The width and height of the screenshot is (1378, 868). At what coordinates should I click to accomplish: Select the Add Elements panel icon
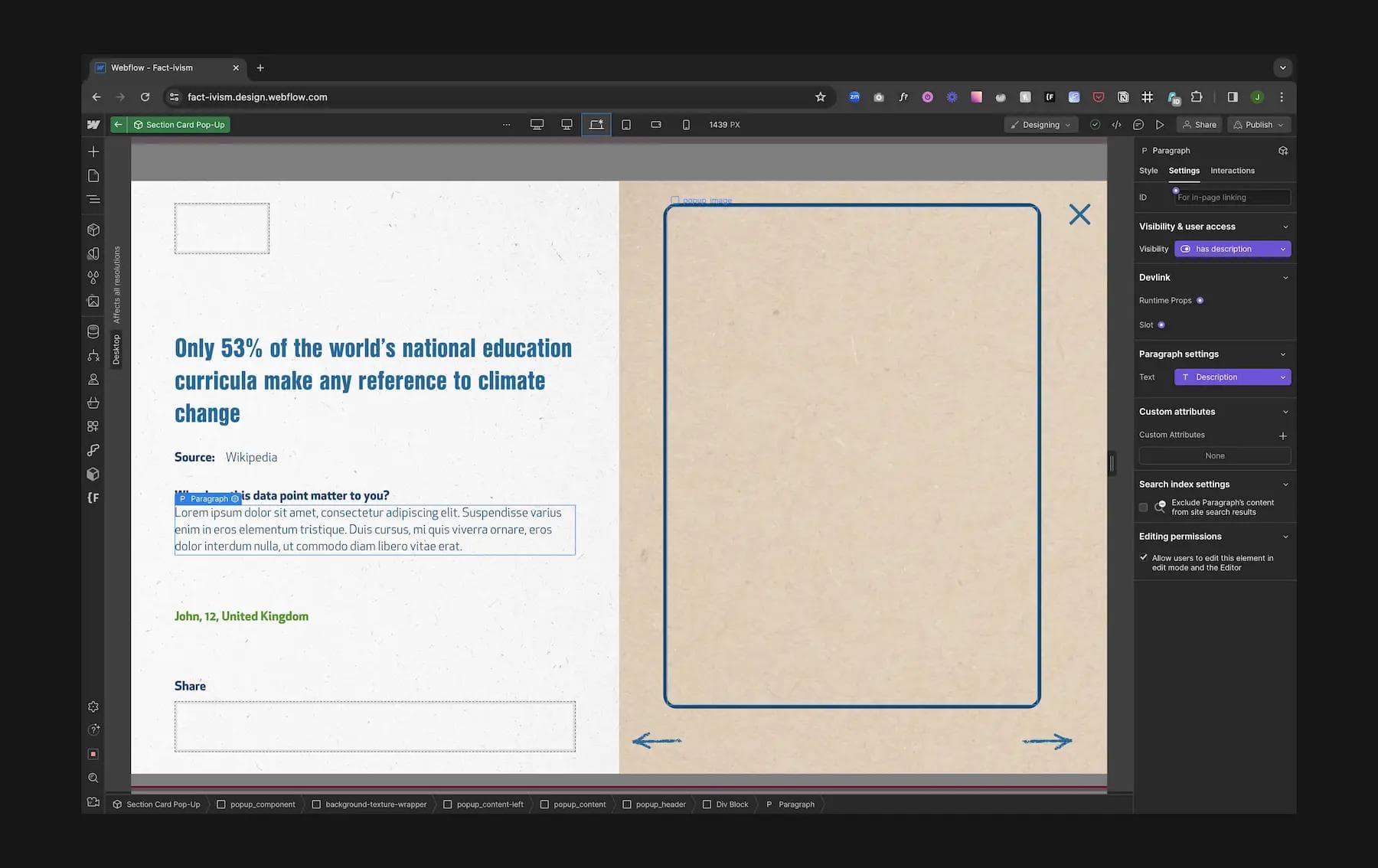coord(93,152)
